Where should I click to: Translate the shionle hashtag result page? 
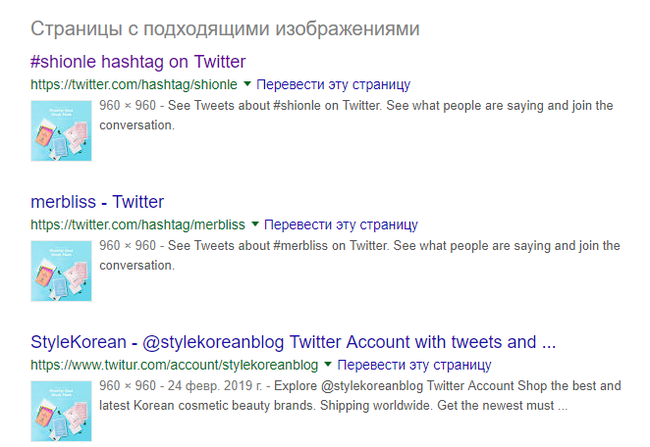(x=334, y=84)
